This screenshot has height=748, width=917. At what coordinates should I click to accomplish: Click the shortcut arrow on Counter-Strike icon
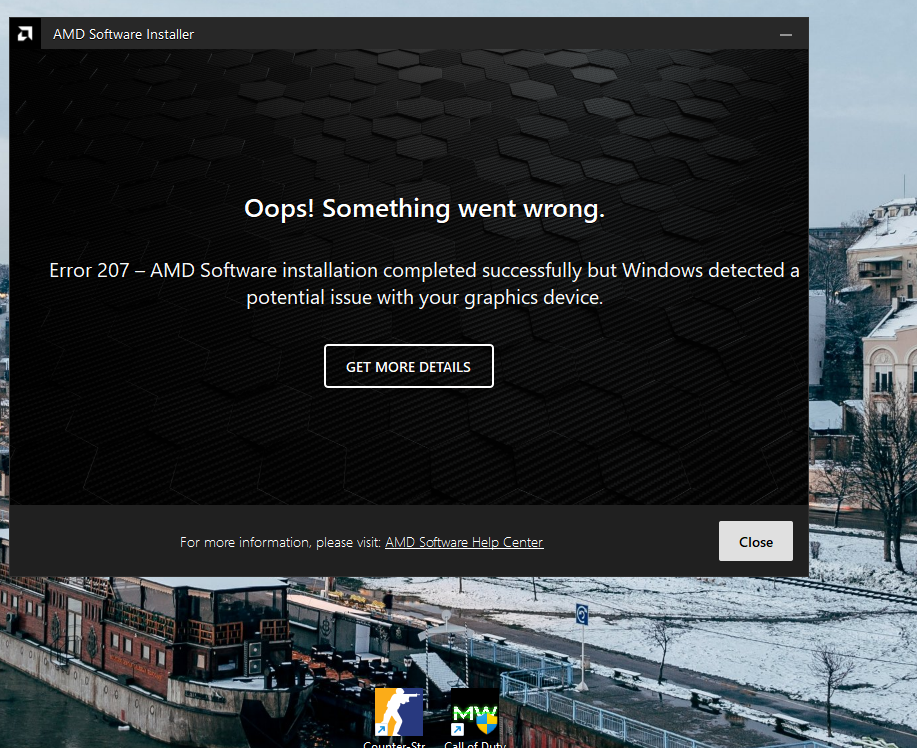coord(383,728)
